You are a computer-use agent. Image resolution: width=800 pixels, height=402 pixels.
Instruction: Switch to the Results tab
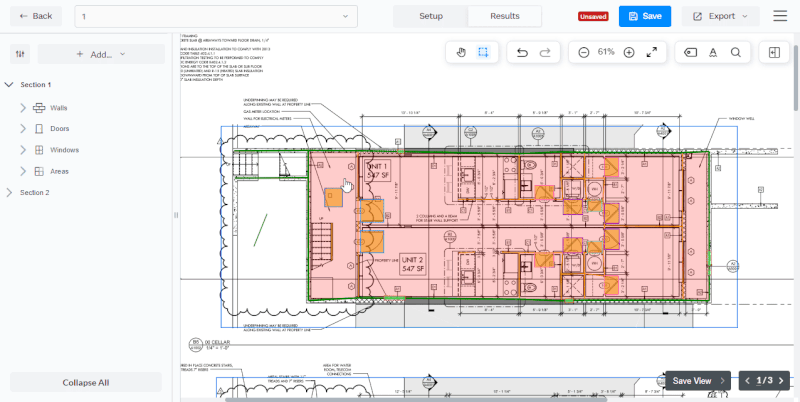pyautogui.click(x=505, y=16)
